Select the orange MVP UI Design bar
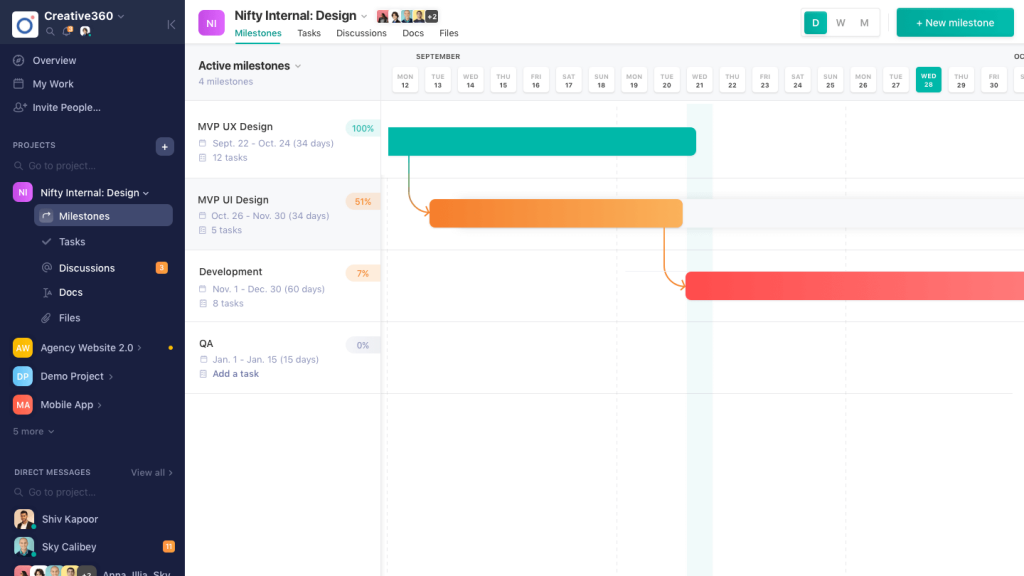Viewport: 1024px width, 576px height. 556,213
